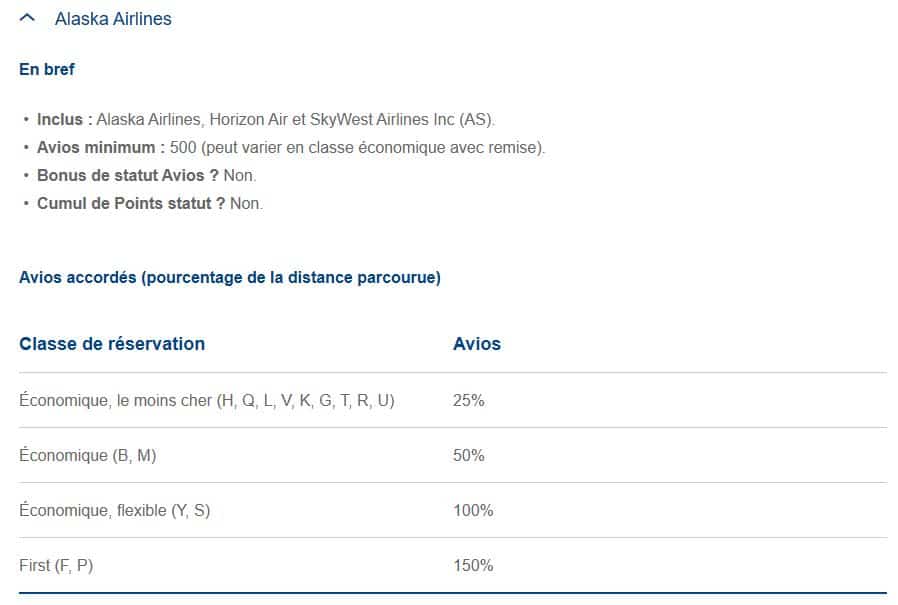Click the 50% Avios value

[468, 456]
